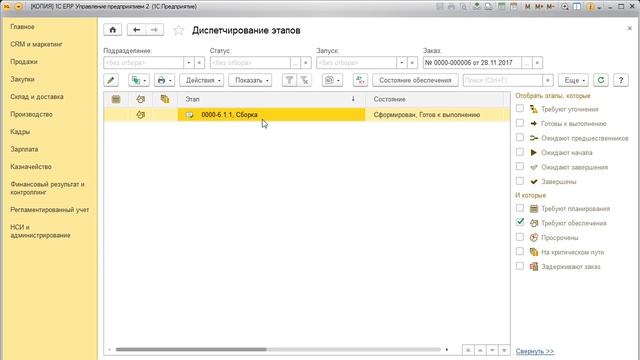This screenshot has height=360, width=640.
Task: Open the printer icon menu
Action: (164, 80)
